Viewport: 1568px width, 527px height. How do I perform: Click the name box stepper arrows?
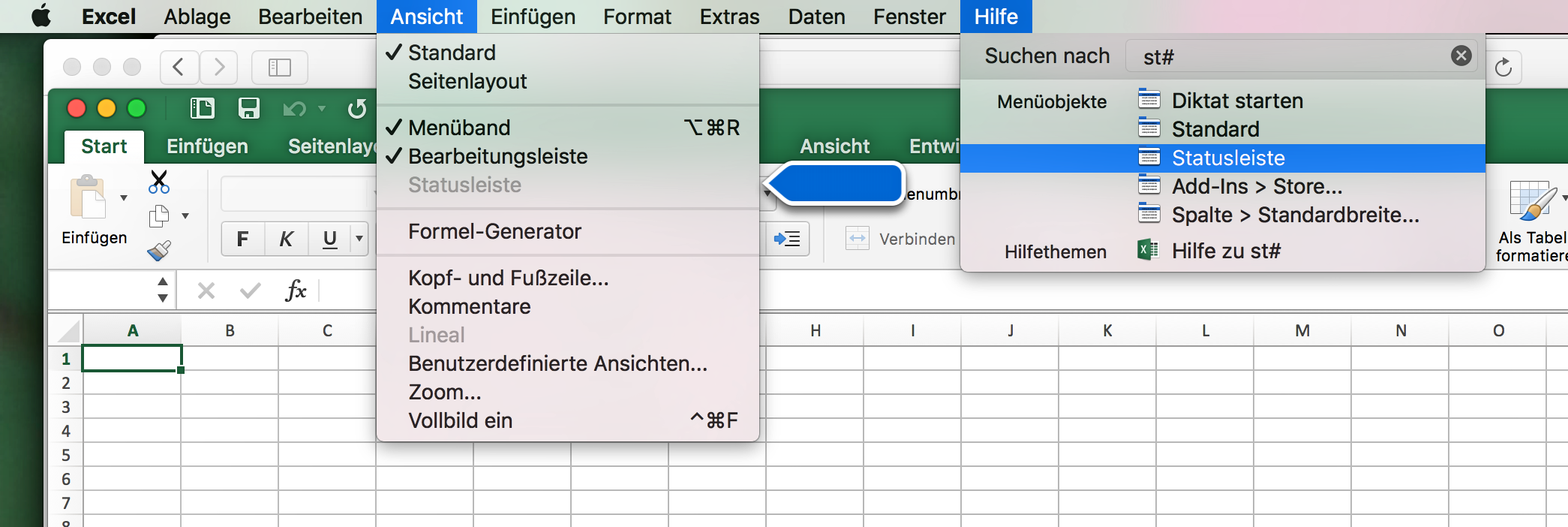163,290
